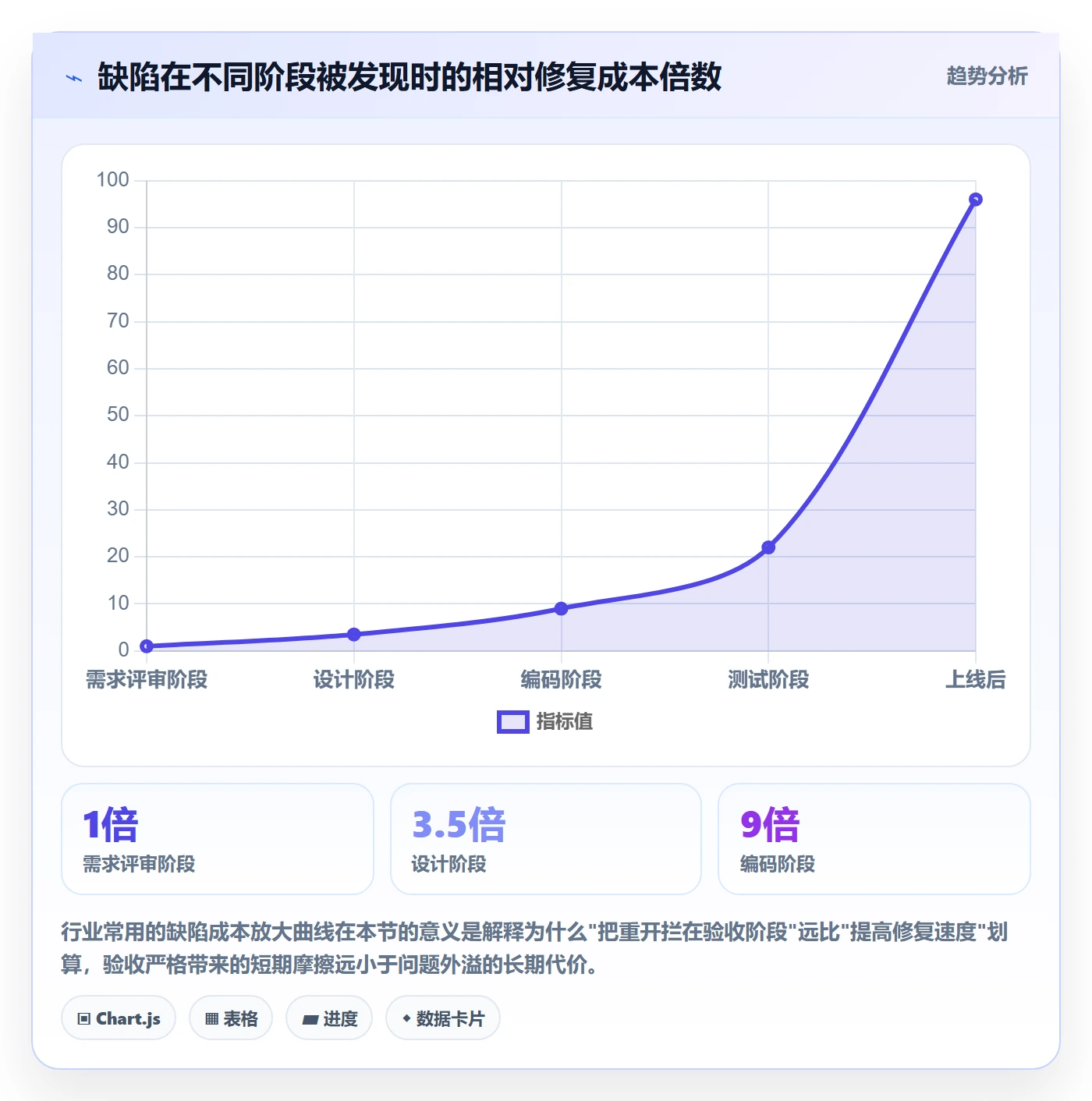The image size is (1092, 1101).
Task: Click the 指标值 legend label
Action: pyautogui.click(x=565, y=722)
